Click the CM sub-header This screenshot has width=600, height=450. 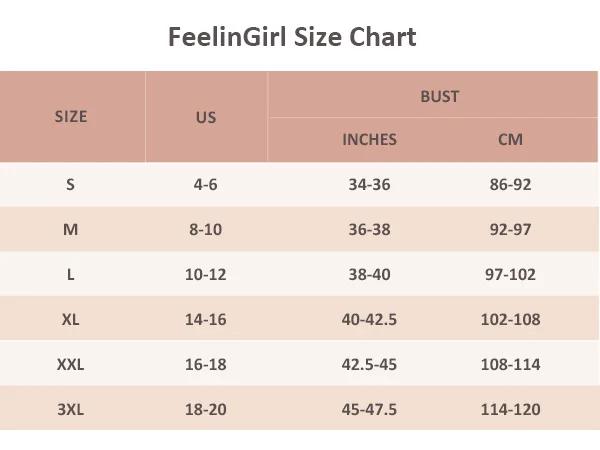coord(510,139)
